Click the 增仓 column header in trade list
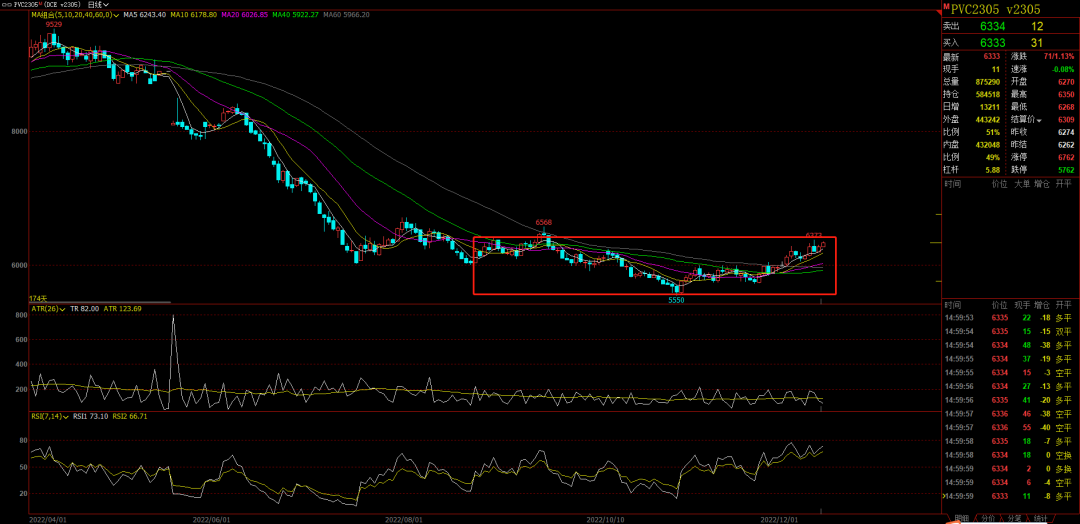 pos(1041,304)
